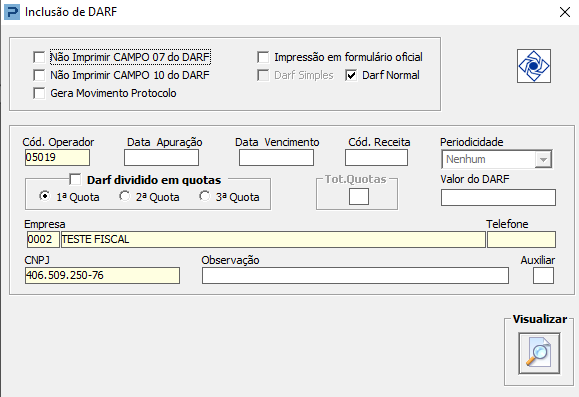
Task: Click the Visualizar magnifier preview button
Action: pyautogui.click(x=539, y=353)
